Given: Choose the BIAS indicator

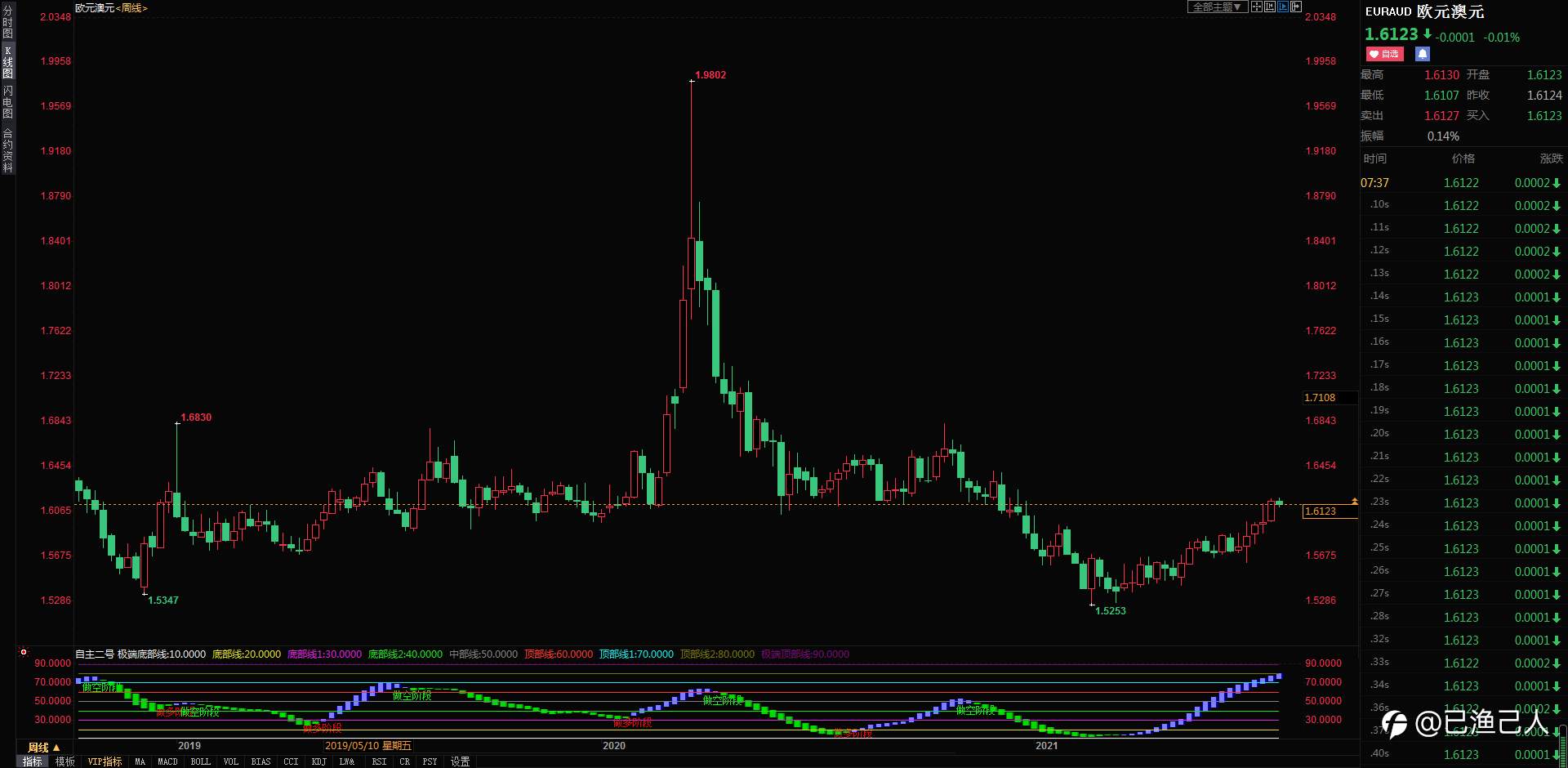Looking at the screenshot, I should point(261,761).
